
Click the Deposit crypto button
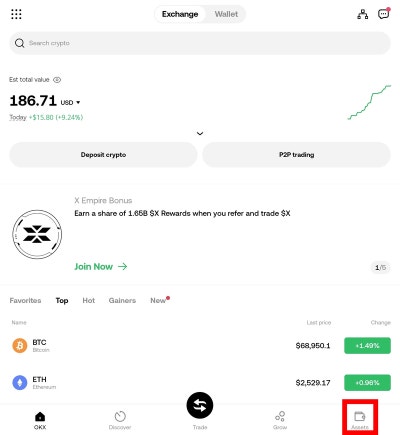103,155
